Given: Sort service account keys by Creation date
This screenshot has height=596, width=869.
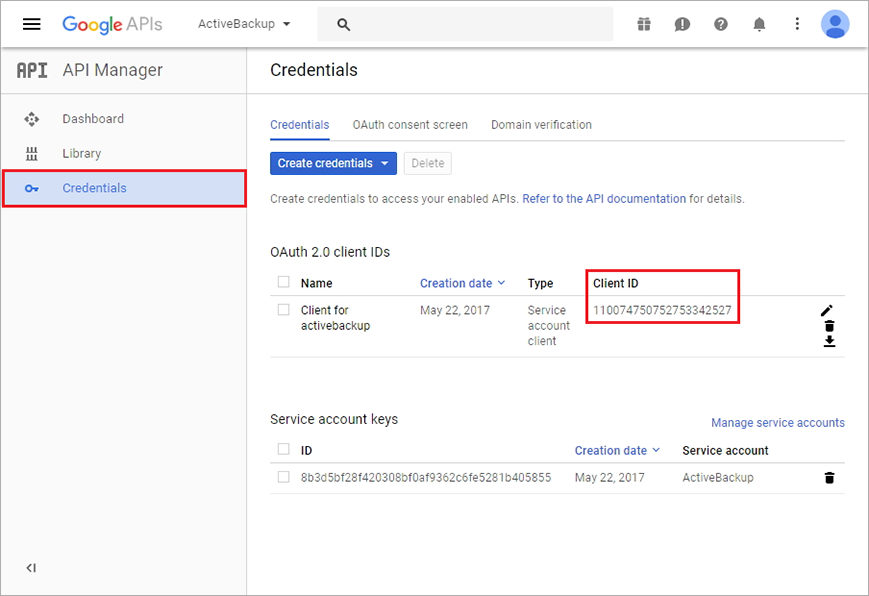Looking at the screenshot, I should pyautogui.click(x=617, y=451).
